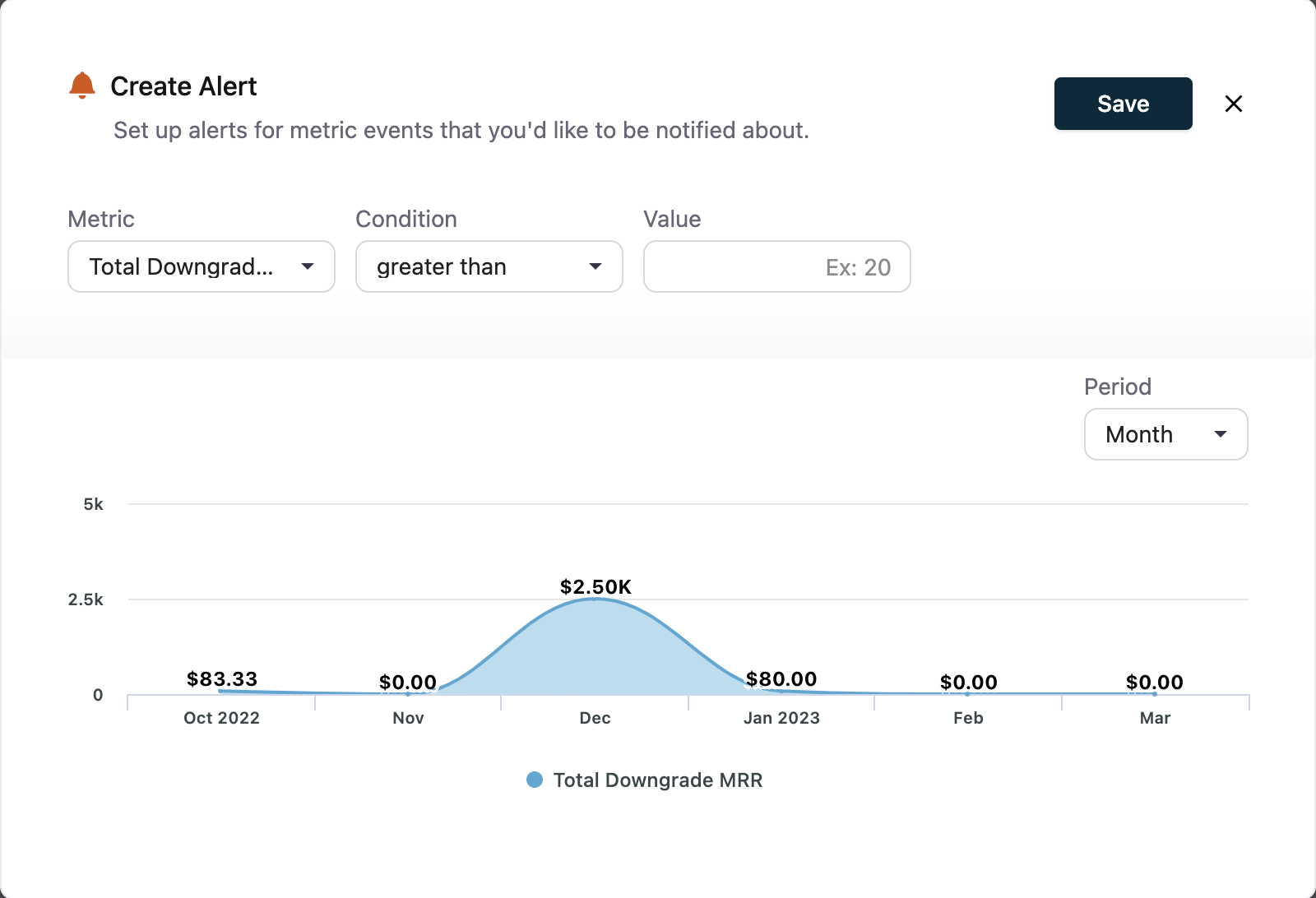Click the blue legend color dot
The width and height of the screenshot is (1316, 898).
(x=535, y=780)
